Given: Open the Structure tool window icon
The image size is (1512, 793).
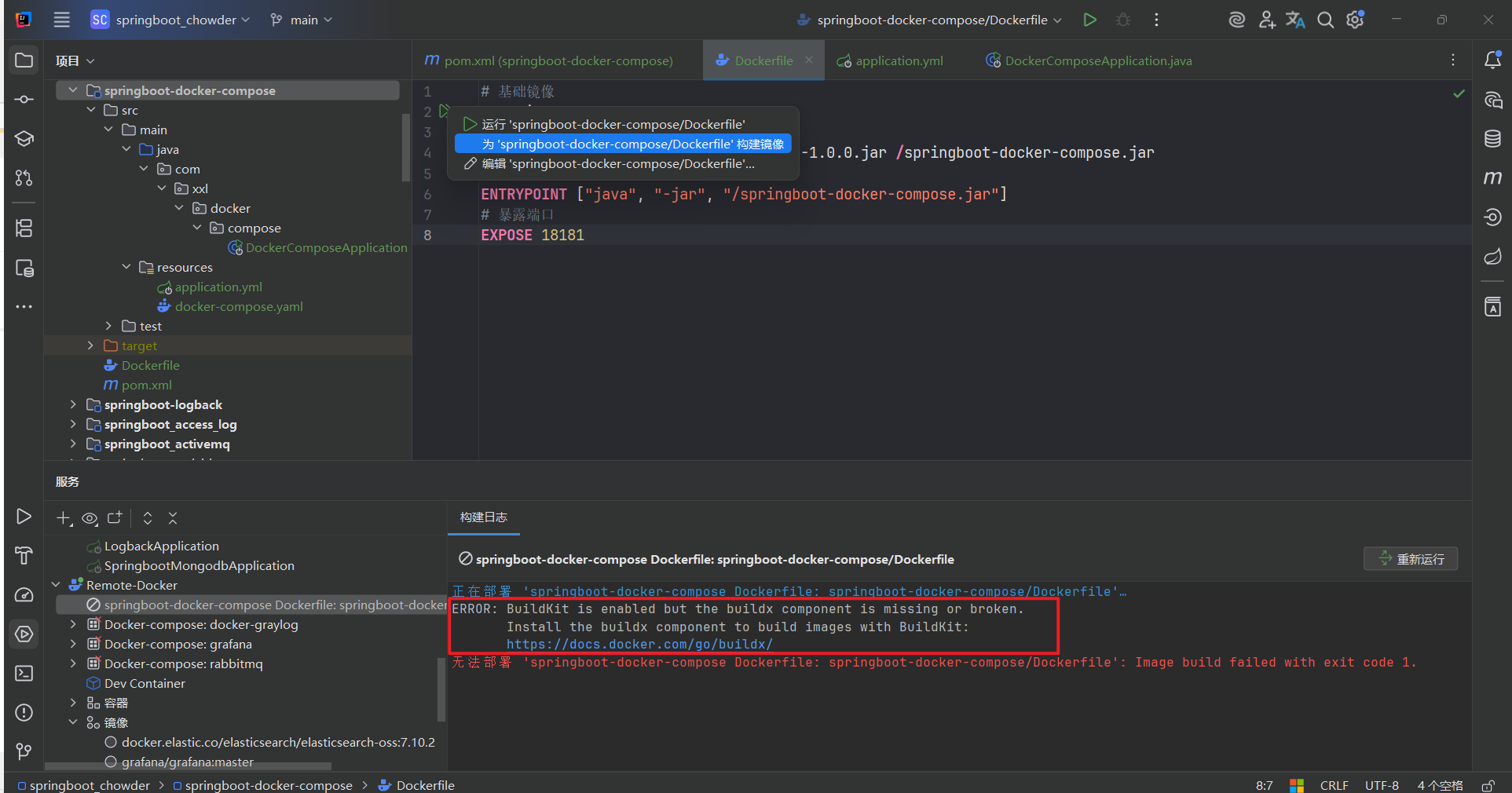Looking at the screenshot, I should [24, 228].
